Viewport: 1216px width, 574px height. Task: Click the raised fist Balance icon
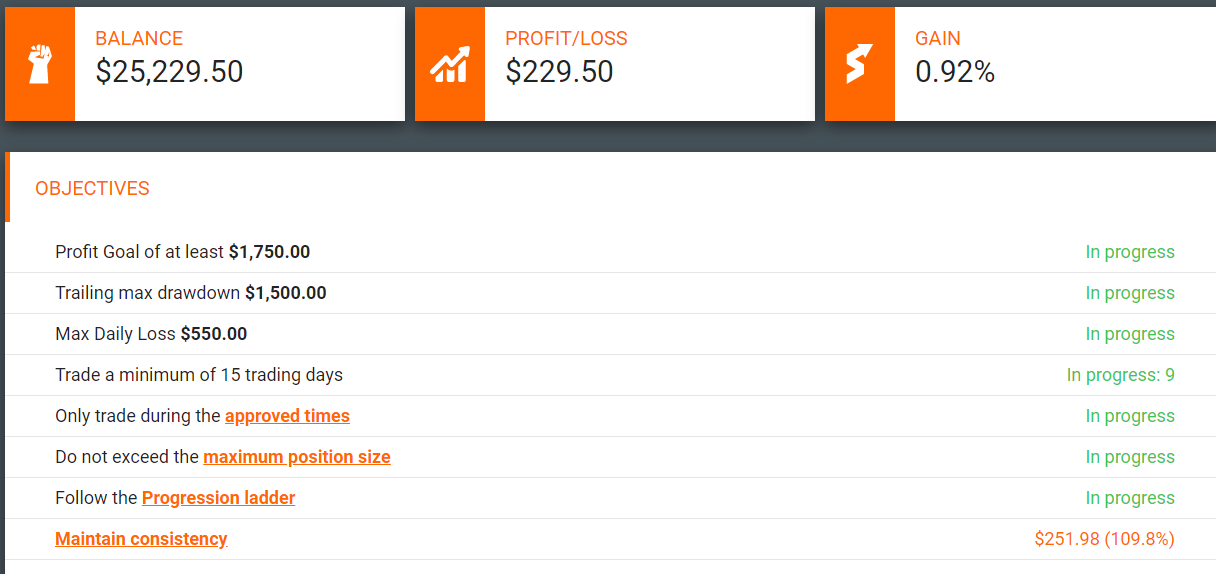pos(39,64)
